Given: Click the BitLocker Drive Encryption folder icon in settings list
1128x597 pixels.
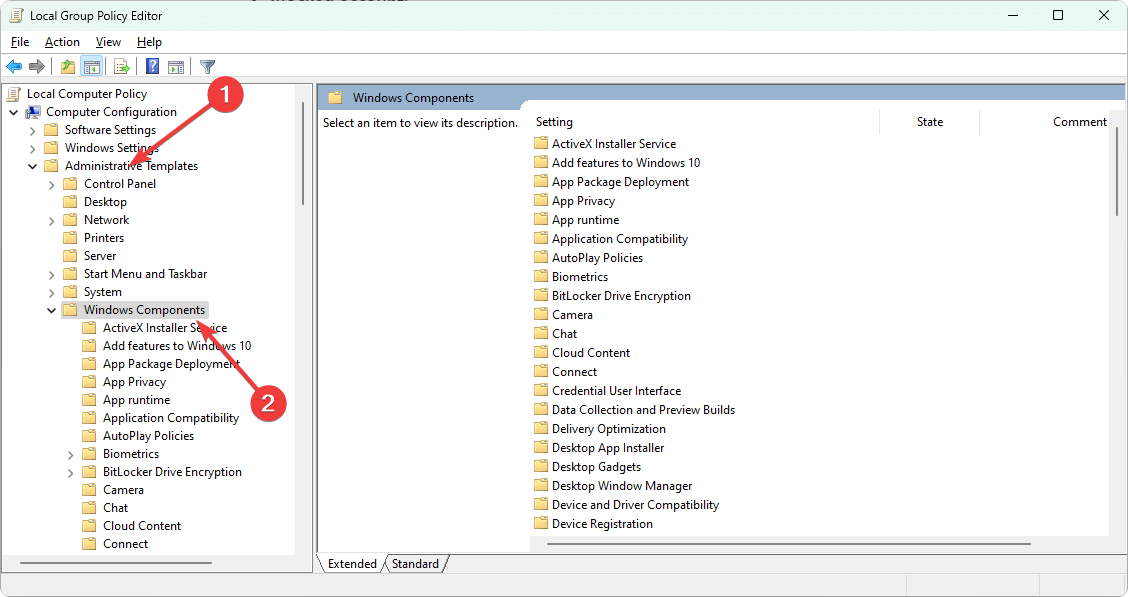Looking at the screenshot, I should click(541, 296).
